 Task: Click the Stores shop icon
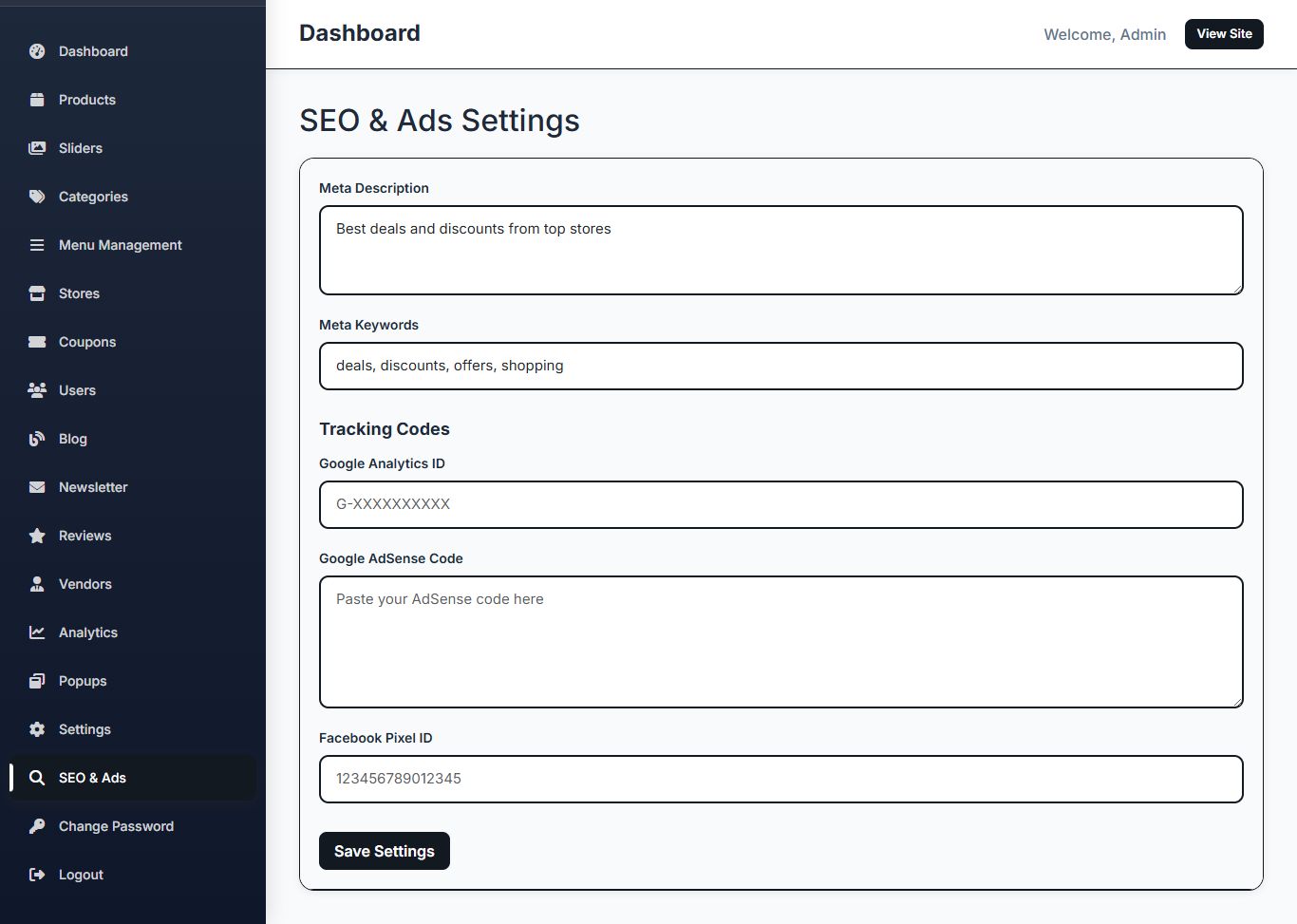[37, 293]
